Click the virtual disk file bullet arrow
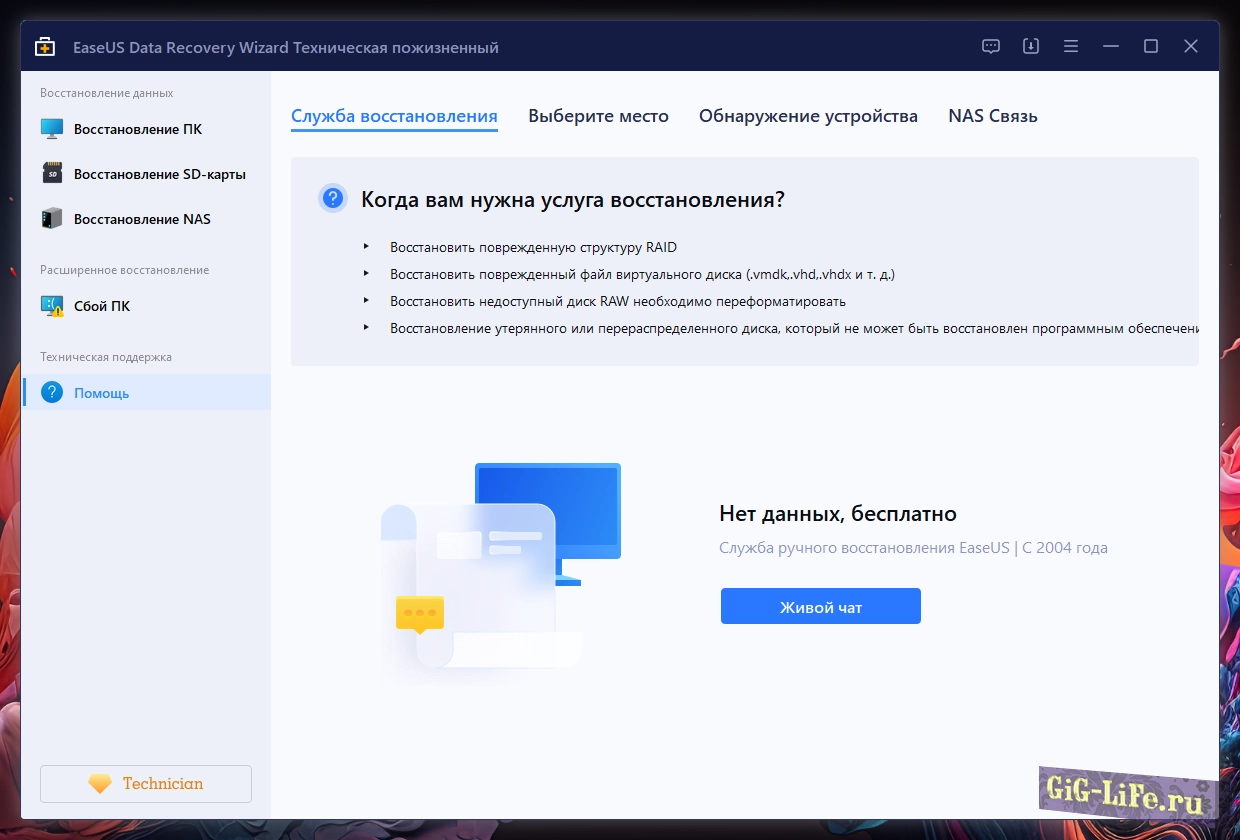The width and height of the screenshot is (1240, 840). click(x=367, y=274)
